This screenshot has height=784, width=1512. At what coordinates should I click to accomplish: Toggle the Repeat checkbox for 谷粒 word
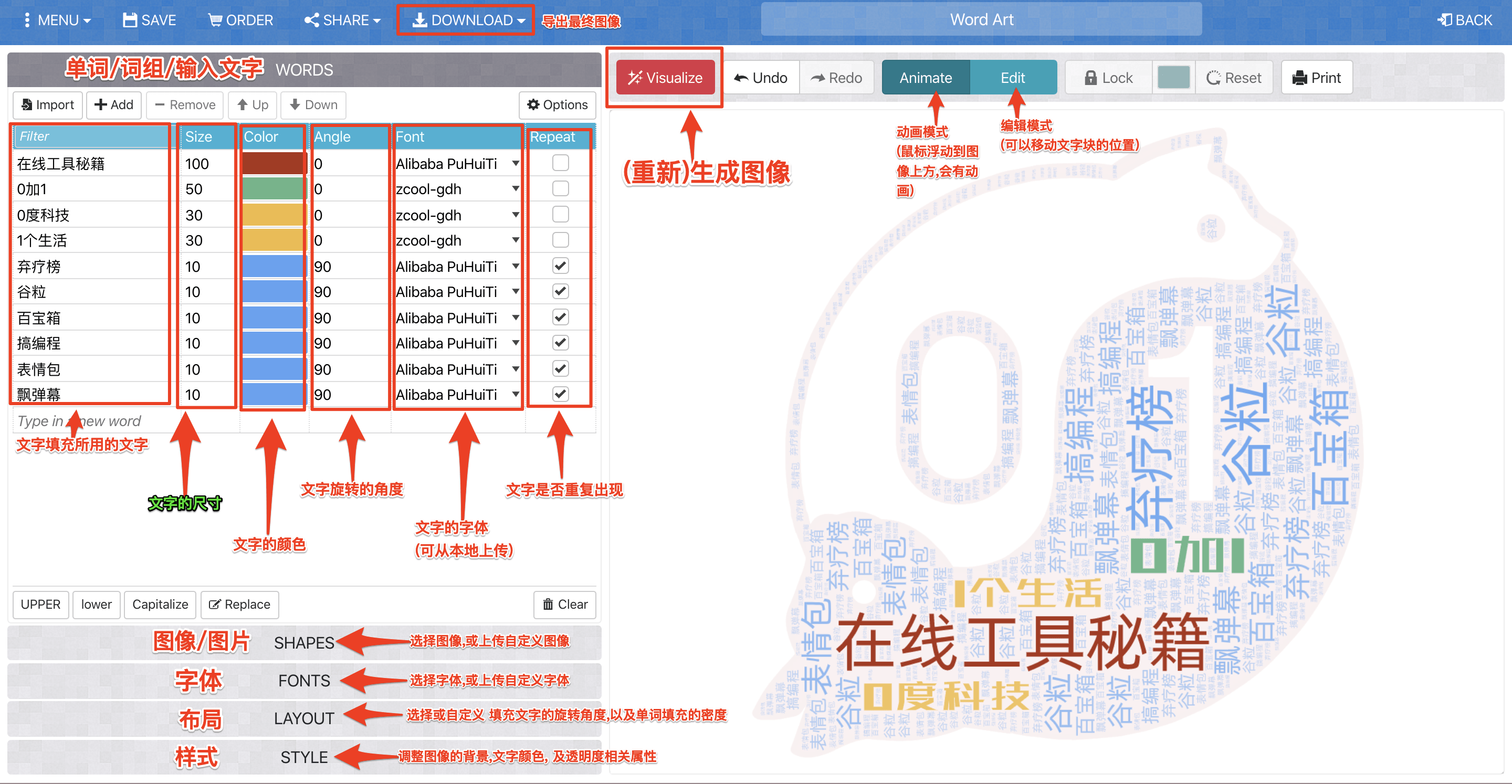pyautogui.click(x=560, y=291)
